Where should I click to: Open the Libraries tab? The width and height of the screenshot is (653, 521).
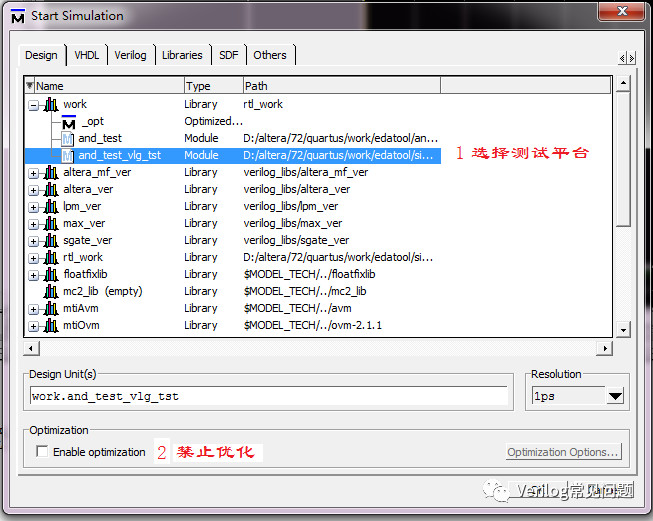[x=182, y=55]
